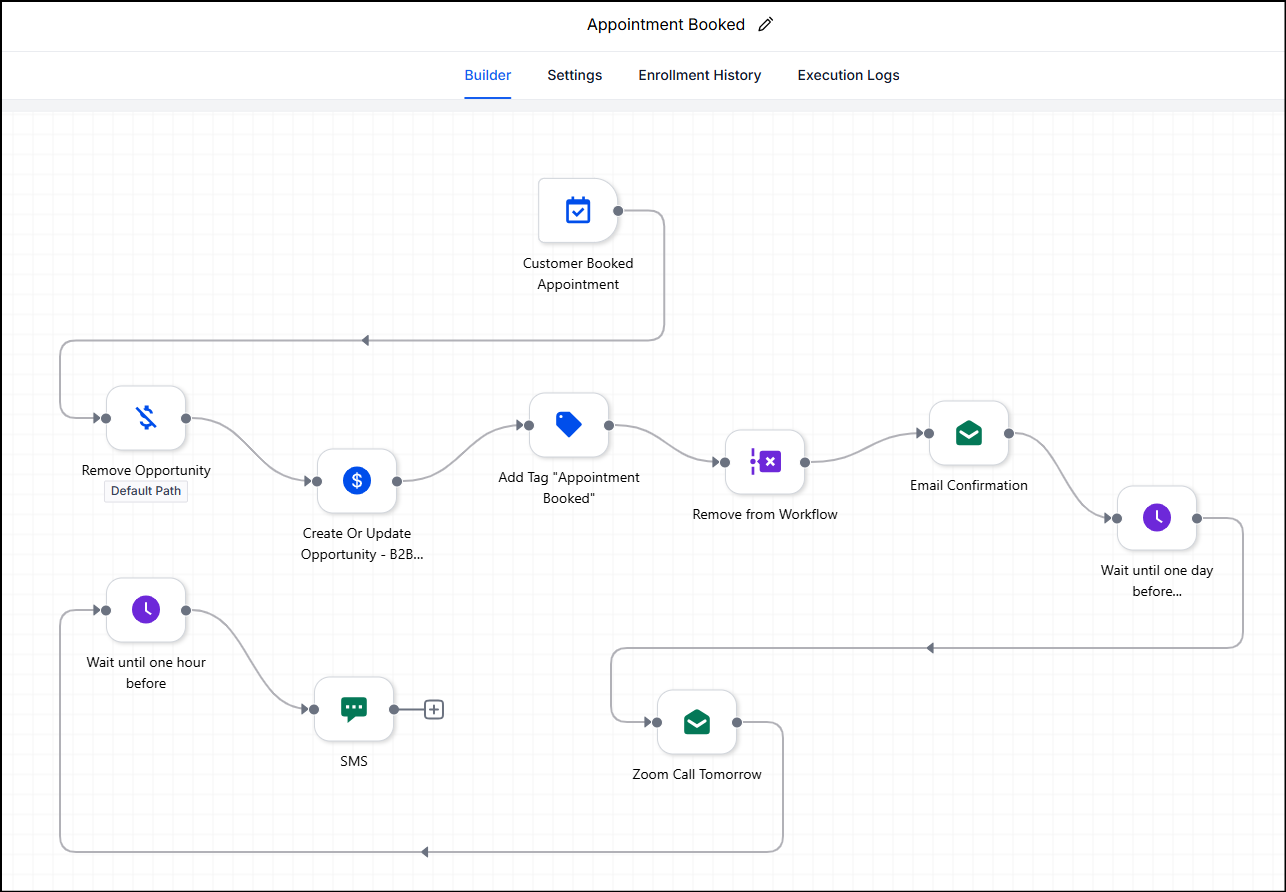View the Execution Logs tab
1286x892 pixels.
(x=848, y=75)
